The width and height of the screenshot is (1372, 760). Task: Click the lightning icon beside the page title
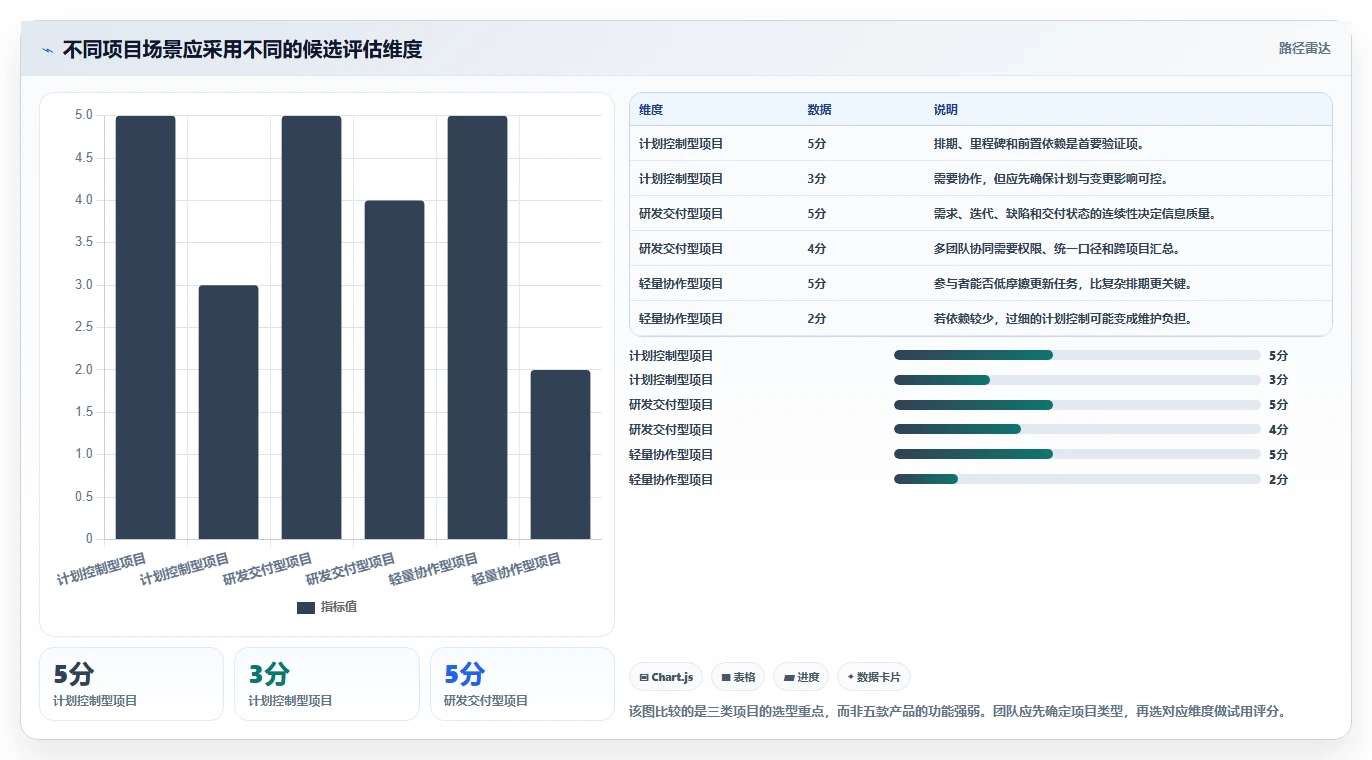[47, 50]
